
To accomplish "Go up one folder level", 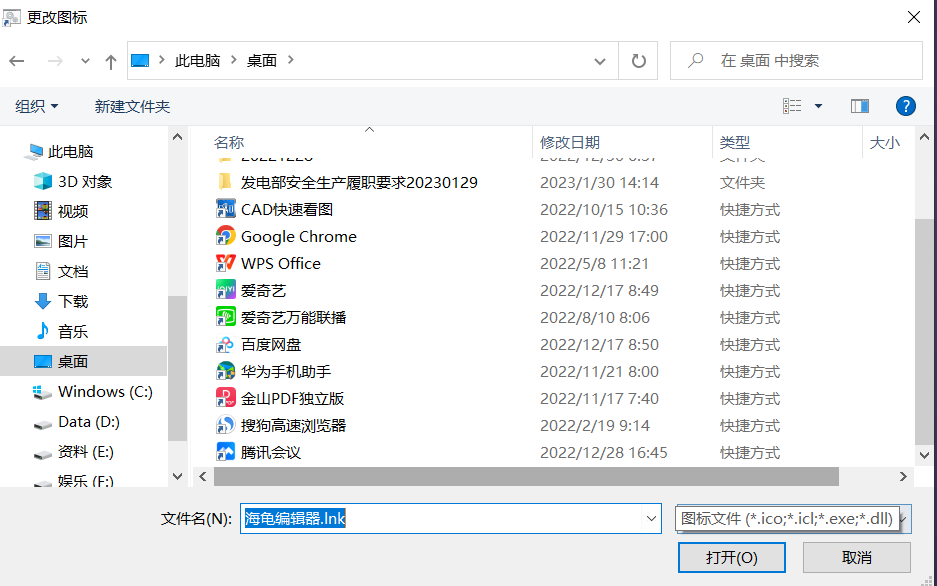I will click(111, 62).
